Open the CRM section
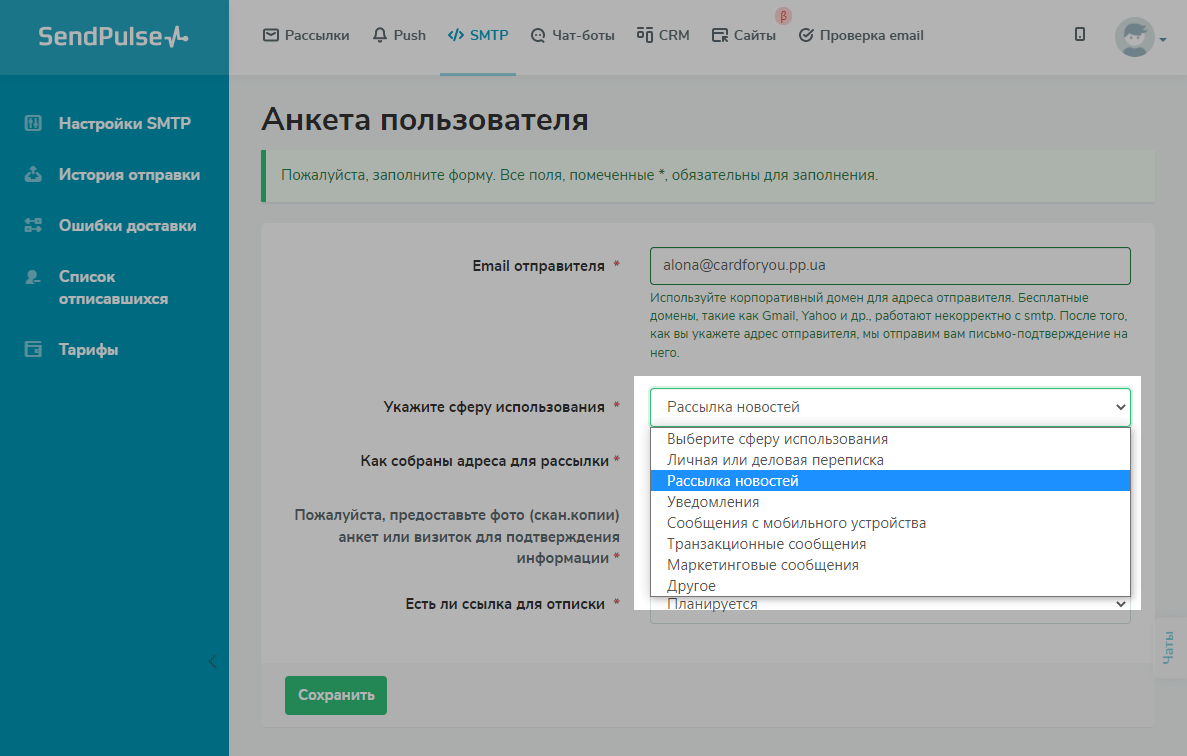Screen dimensions: 1187x756 663,35
